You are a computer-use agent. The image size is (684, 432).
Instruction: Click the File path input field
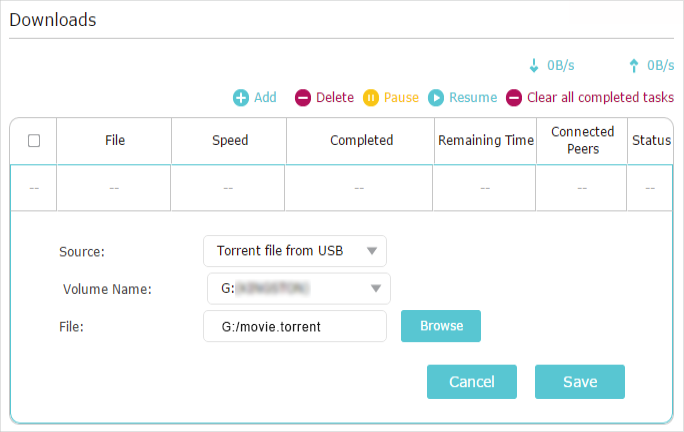[x=295, y=326]
